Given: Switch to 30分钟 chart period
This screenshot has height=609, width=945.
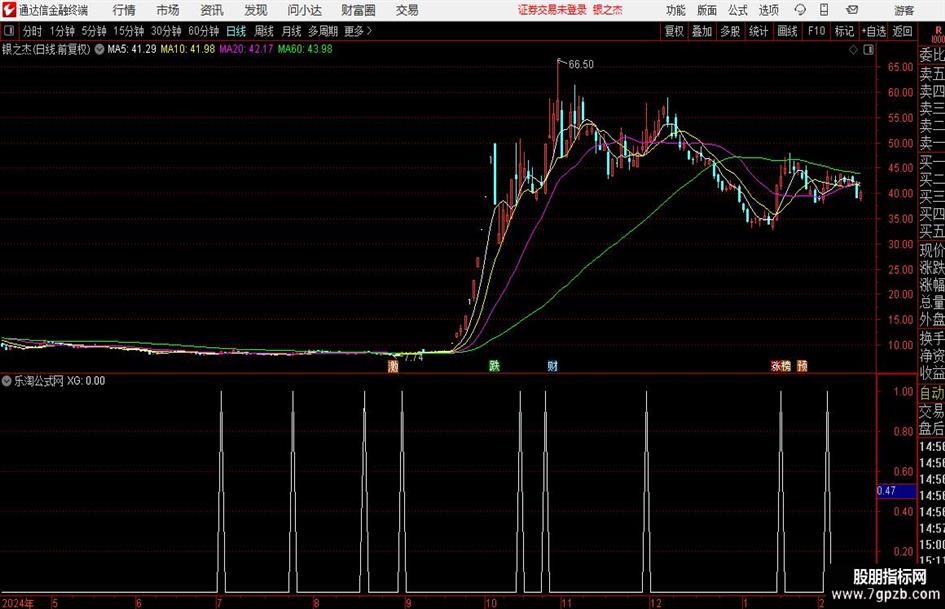Looking at the screenshot, I should pyautogui.click(x=166, y=31).
